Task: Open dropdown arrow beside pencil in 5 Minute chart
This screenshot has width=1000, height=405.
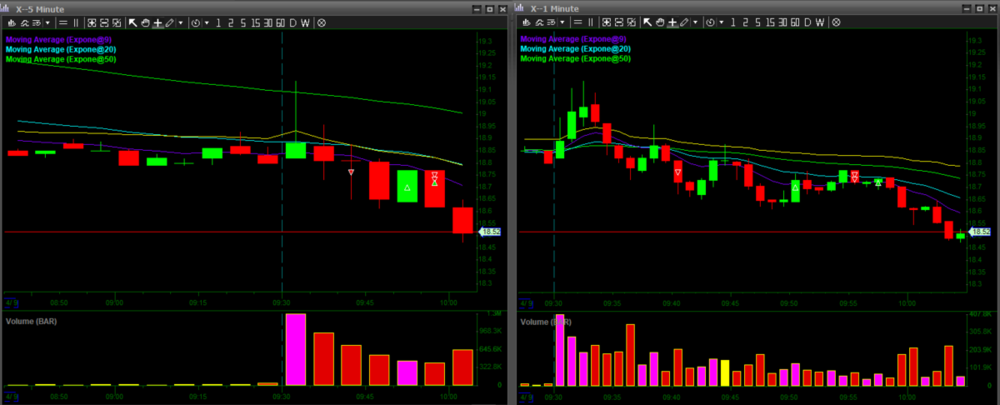Action: pos(180,22)
